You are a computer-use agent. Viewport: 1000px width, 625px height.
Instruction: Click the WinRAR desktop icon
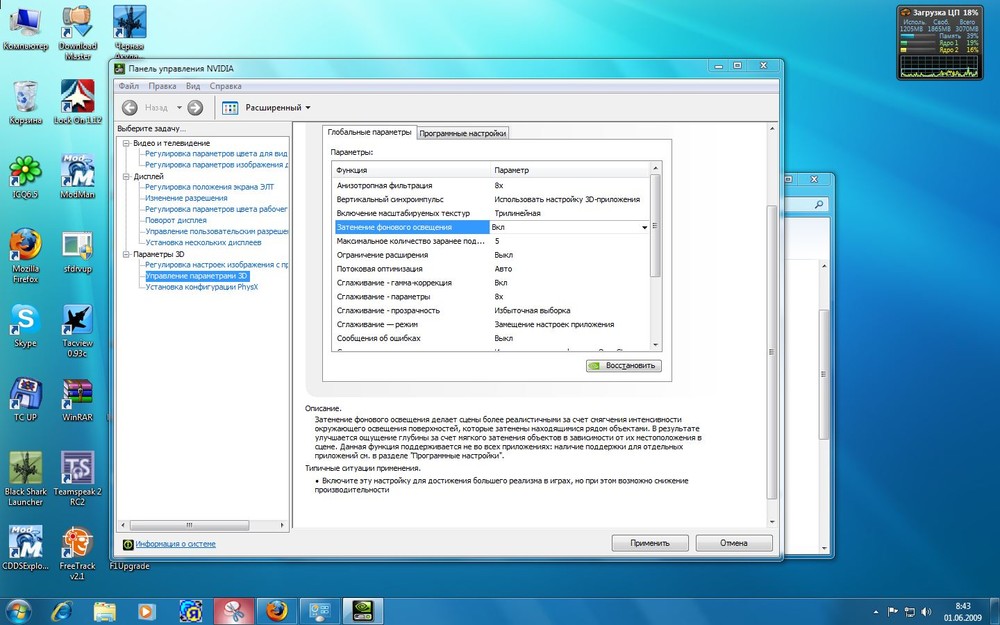click(77, 393)
